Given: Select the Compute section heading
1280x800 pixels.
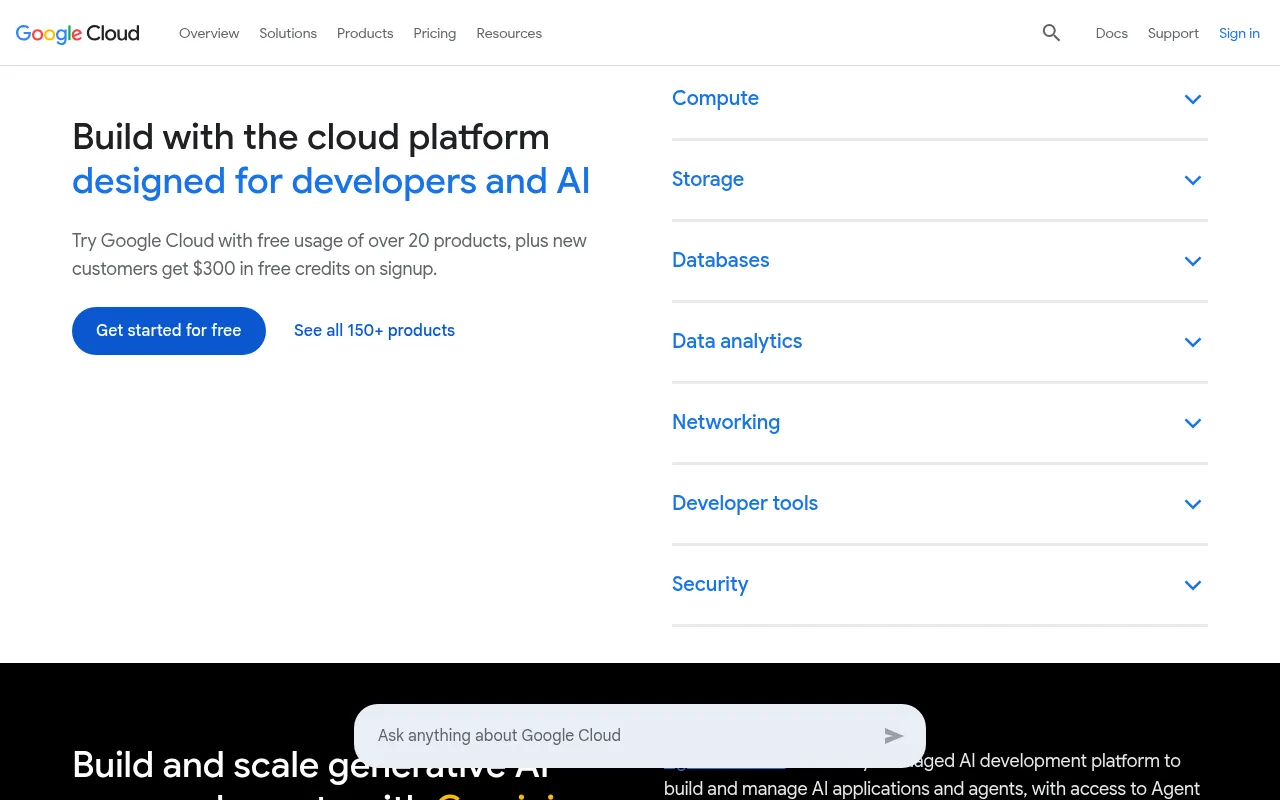Looking at the screenshot, I should point(715,98).
